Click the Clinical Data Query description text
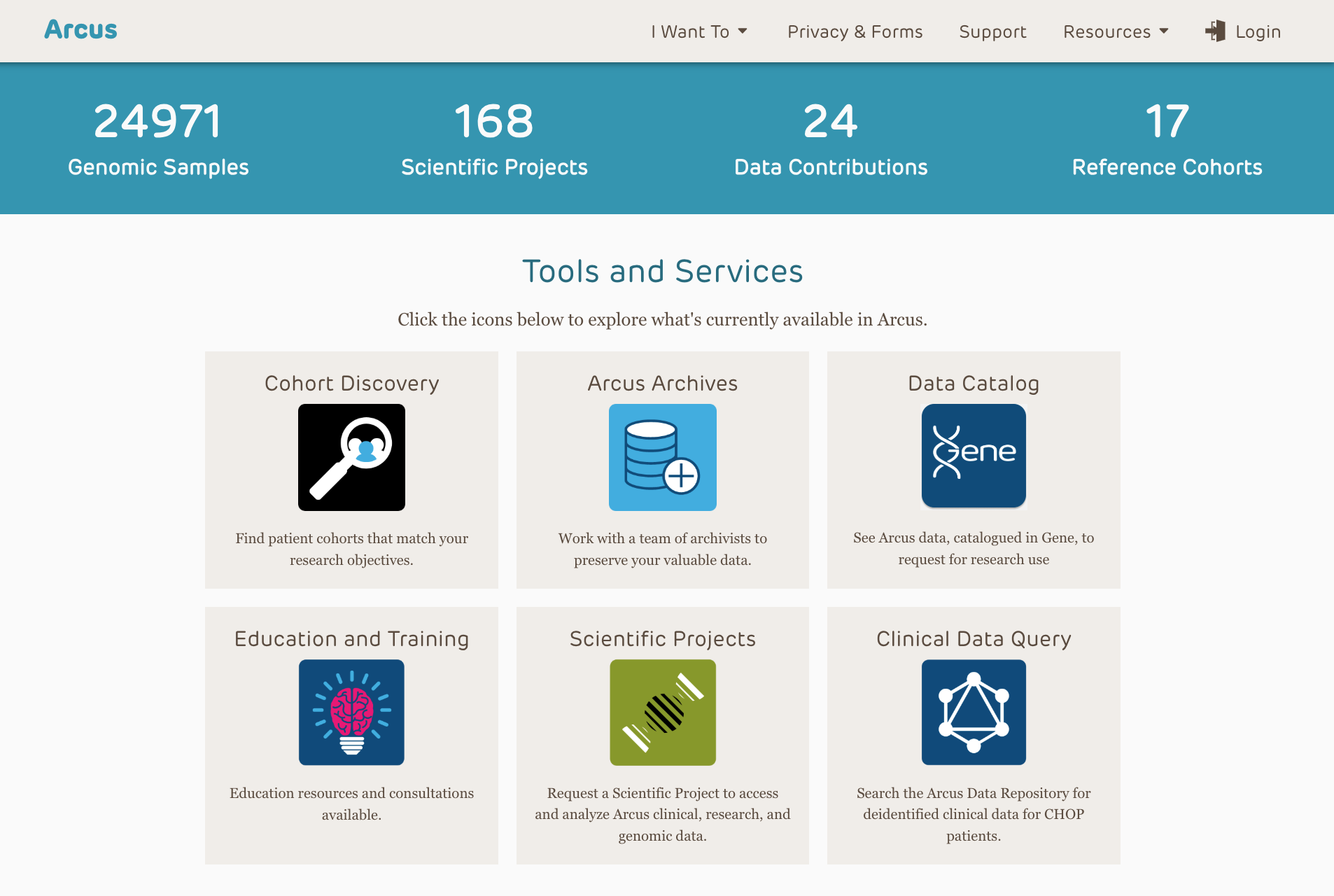 [973, 814]
